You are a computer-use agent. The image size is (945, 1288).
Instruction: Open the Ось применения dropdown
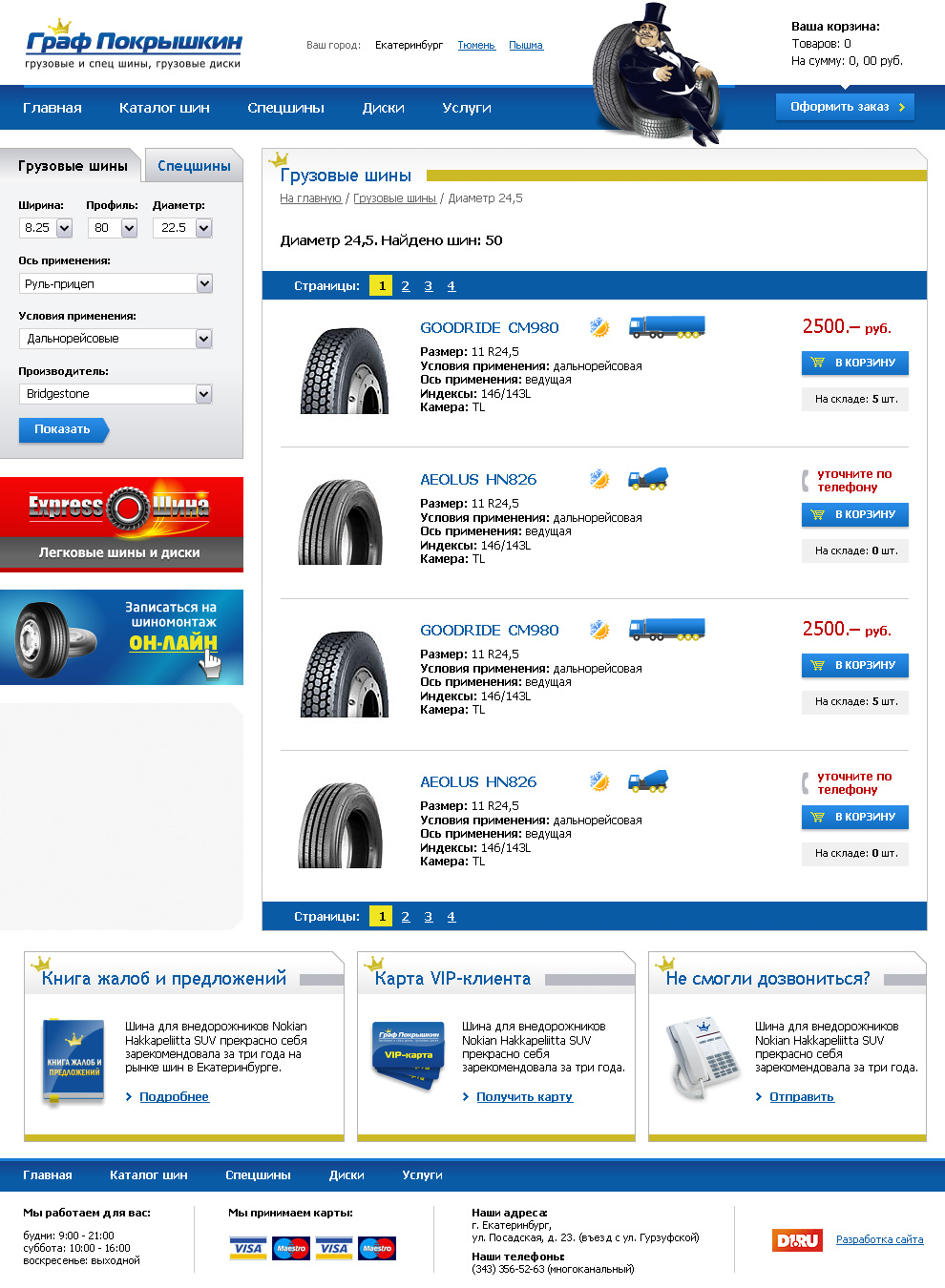coord(203,283)
